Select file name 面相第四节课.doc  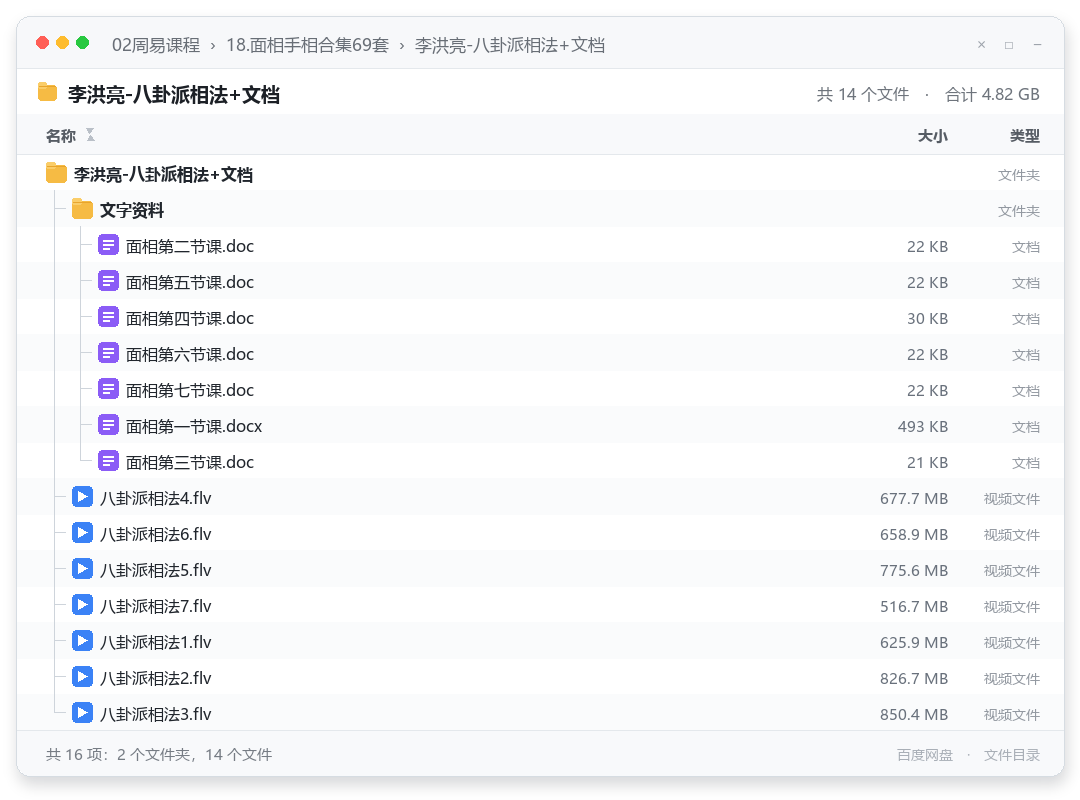[190, 318]
